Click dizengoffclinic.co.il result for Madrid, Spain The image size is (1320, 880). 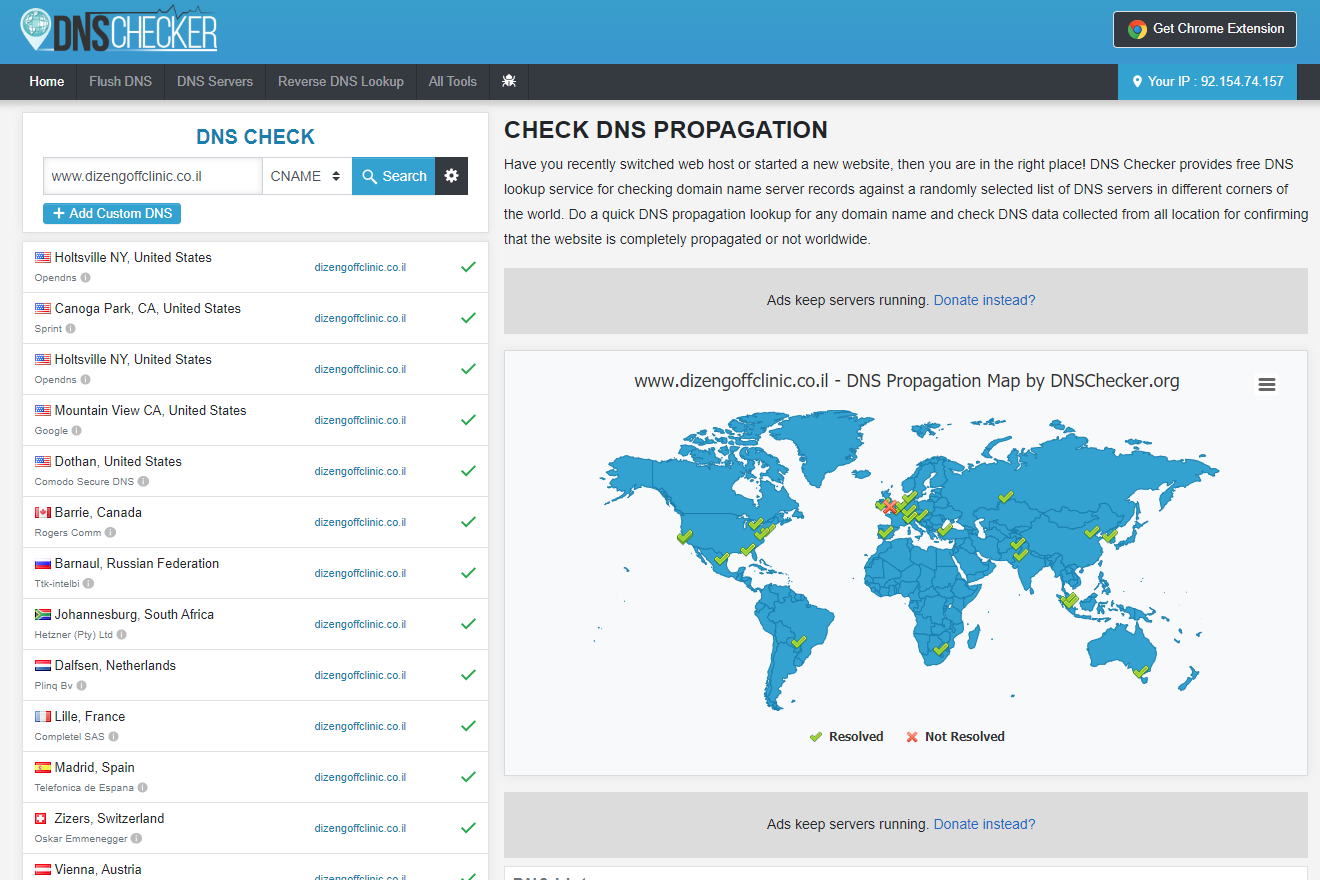[x=360, y=777]
